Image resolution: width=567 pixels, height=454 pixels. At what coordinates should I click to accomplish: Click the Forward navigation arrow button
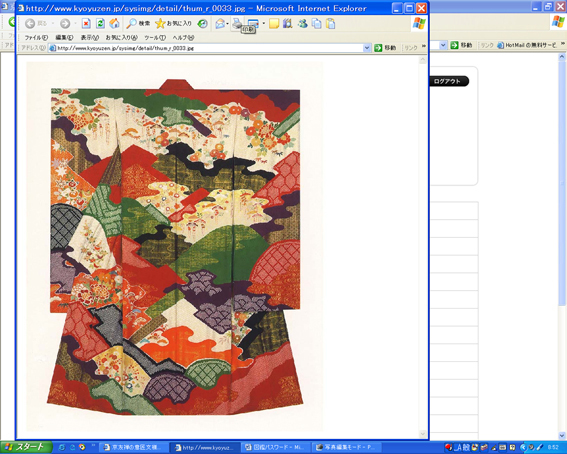[x=65, y=23]
